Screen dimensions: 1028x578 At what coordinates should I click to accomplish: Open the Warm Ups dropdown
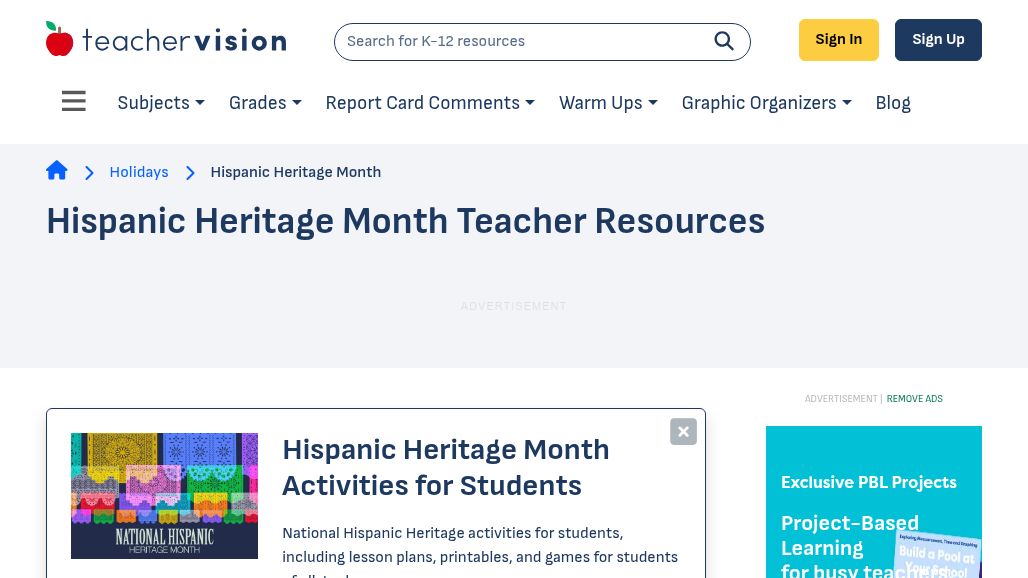pos(608,103)
